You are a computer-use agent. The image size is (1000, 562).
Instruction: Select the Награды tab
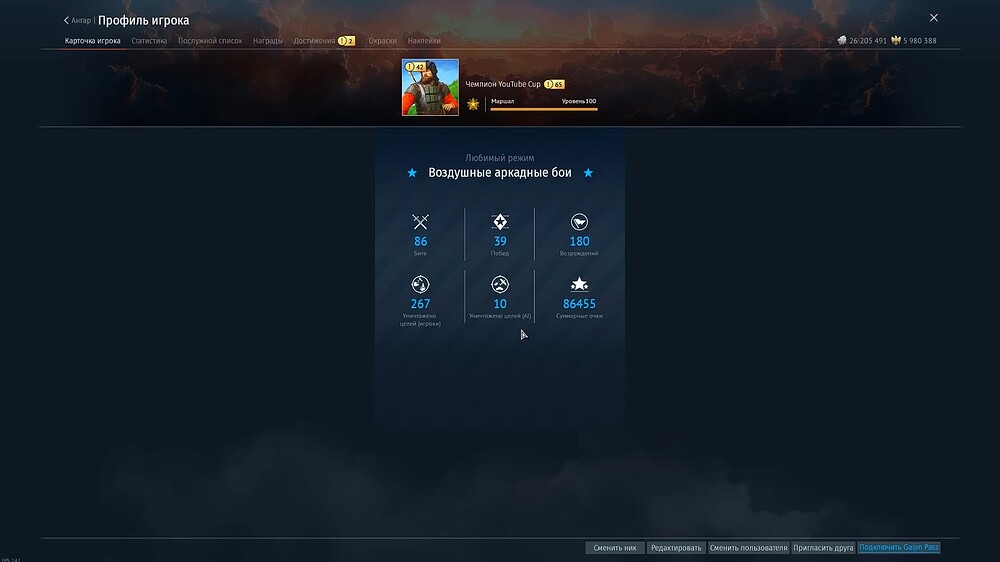(x=268, y=41)
